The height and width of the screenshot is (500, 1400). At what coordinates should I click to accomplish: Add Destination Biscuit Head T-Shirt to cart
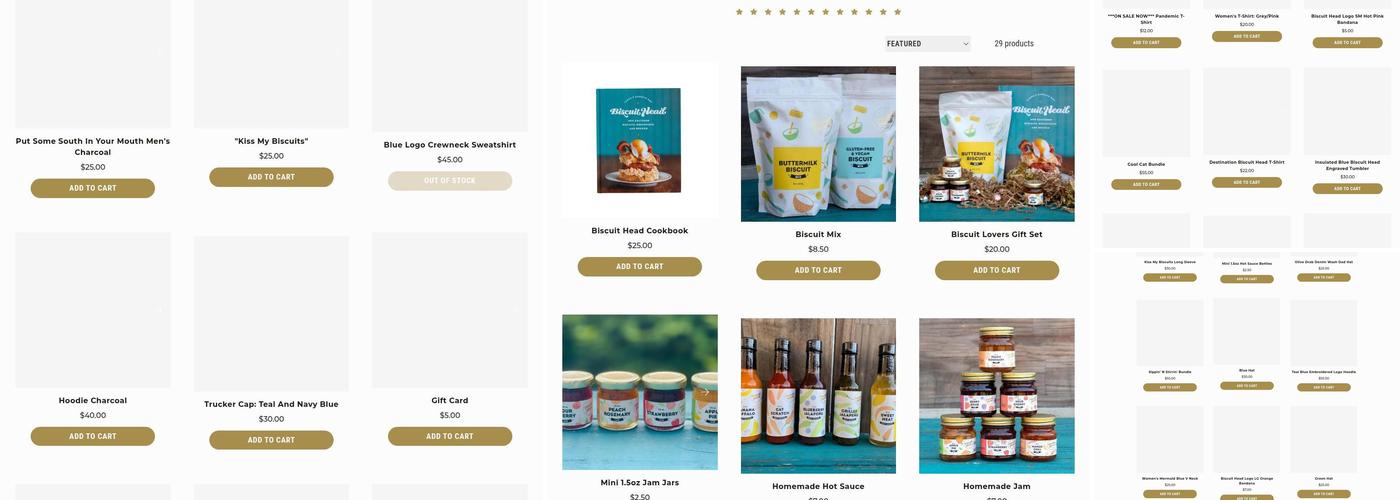point(1247,182)
